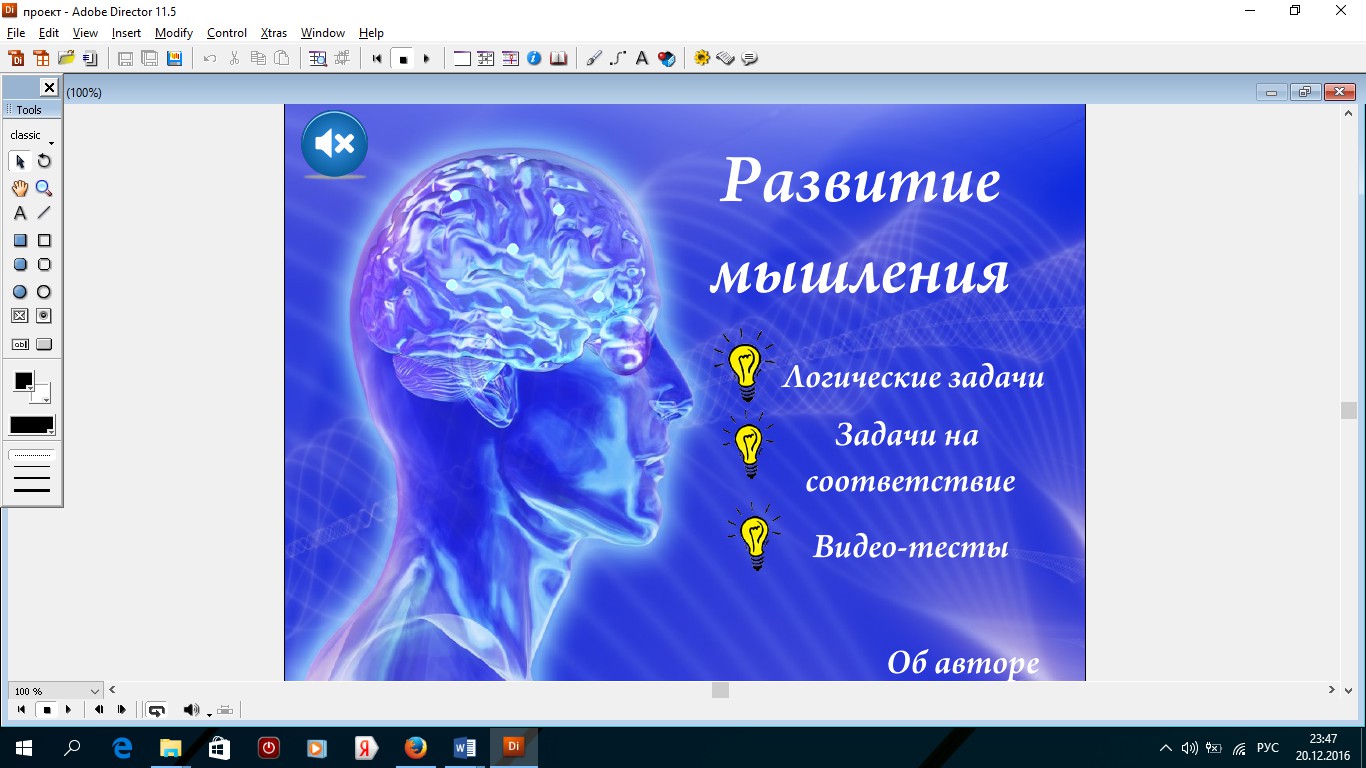Open Firefox from the taskbar
Viewport: 1366px width, 768px height.
click(416, 747)
